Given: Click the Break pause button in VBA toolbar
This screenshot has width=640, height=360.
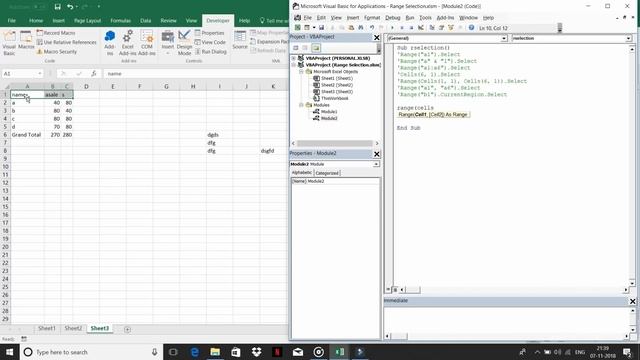Looking at the screenshot, I should click(x=402, y=27).
